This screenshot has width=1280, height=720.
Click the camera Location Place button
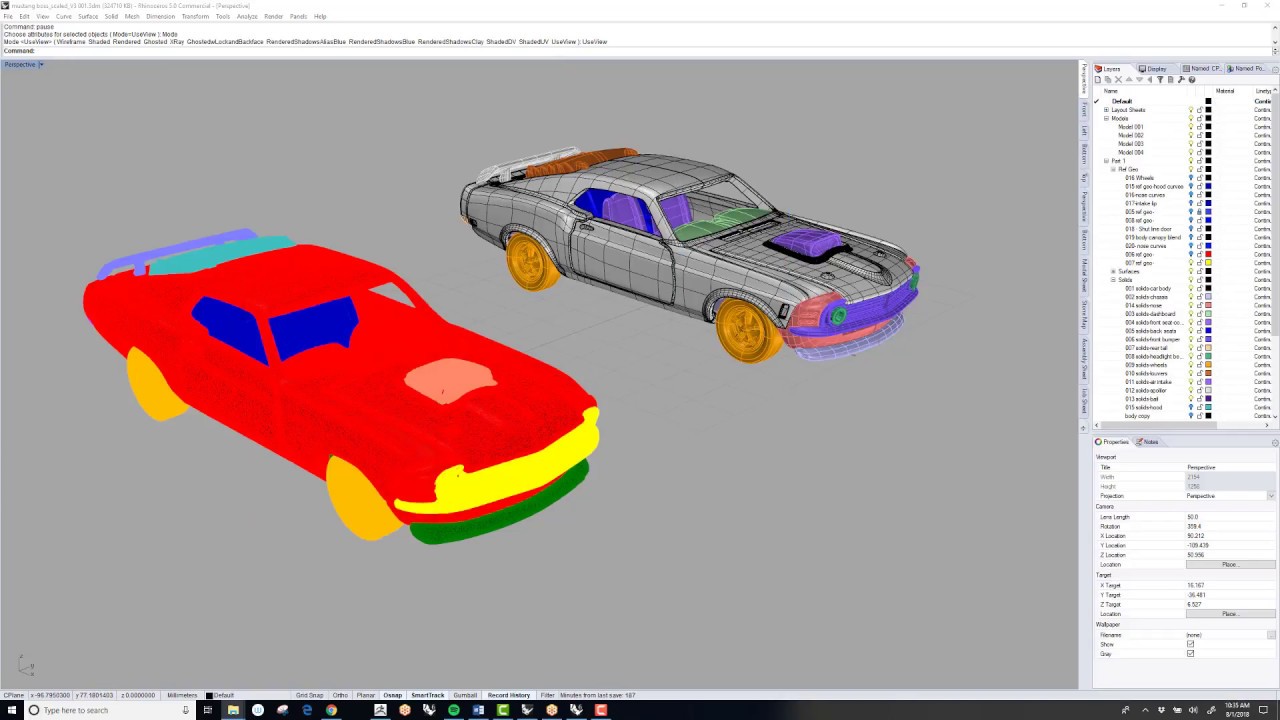coord(1230,565)
